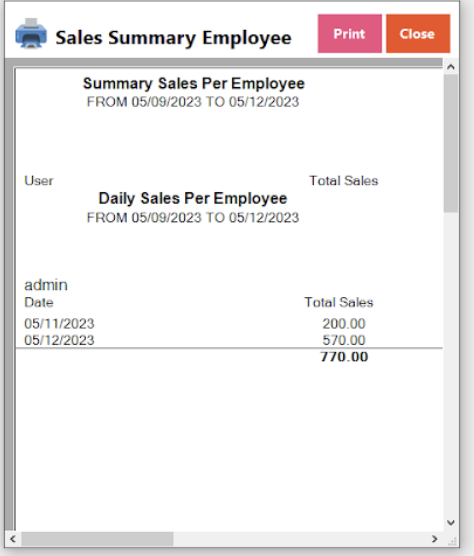Click the Sales Summary Employee title text
This screenshot has height=556, width=474.
pos(173,38)
